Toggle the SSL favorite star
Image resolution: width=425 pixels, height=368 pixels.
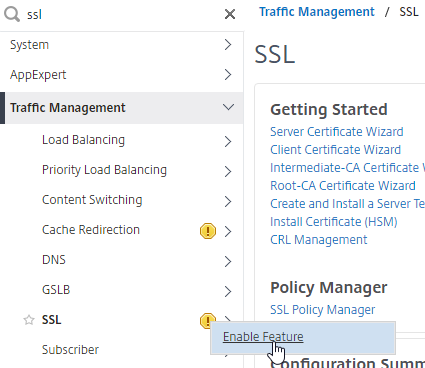(x=29, y=320)
